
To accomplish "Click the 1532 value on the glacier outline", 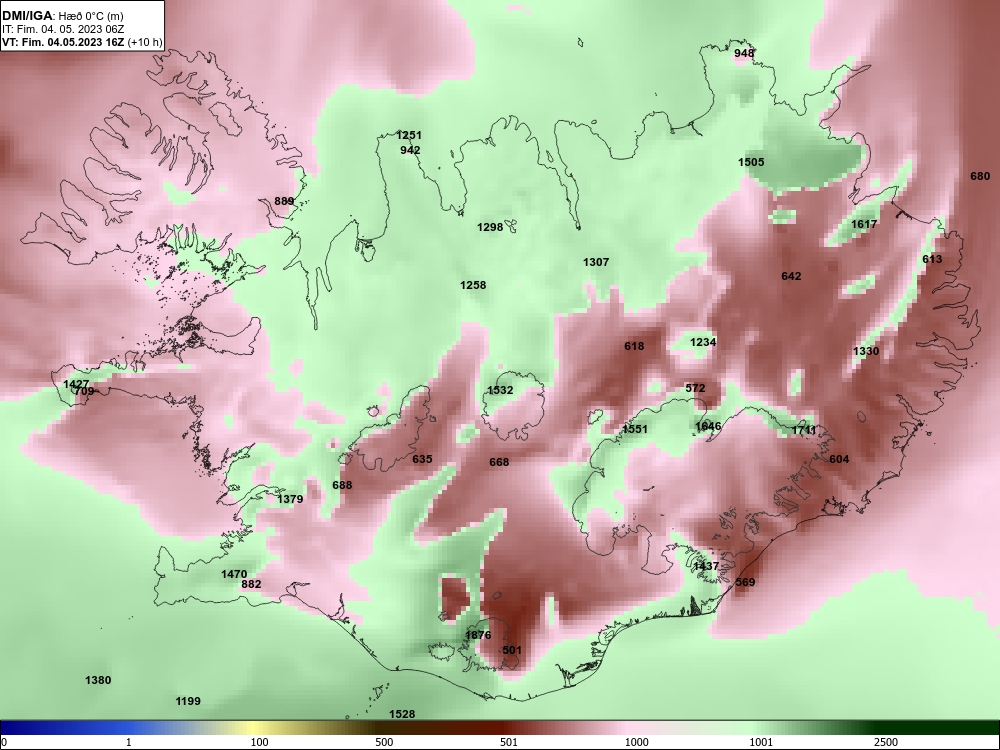I will tap(500, 390).
